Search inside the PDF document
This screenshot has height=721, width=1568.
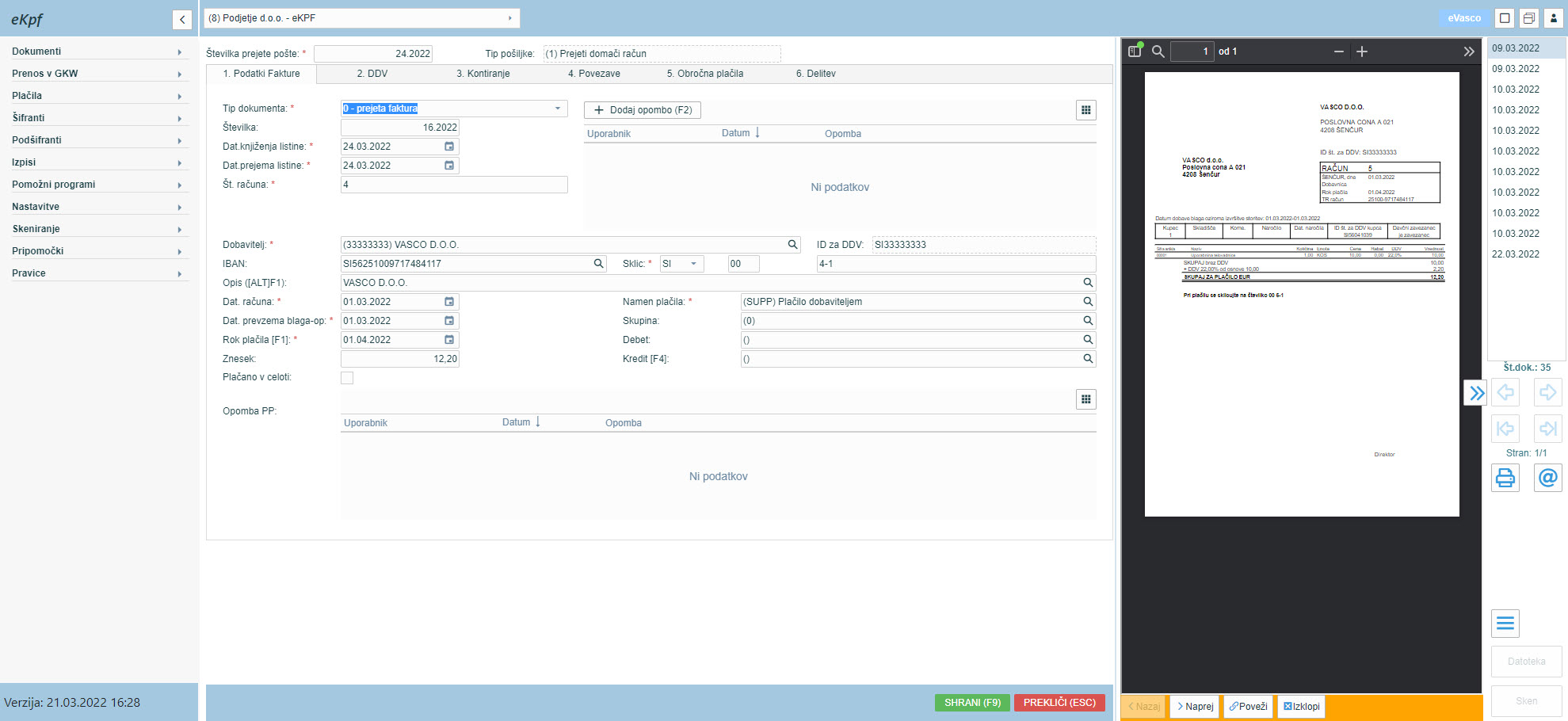point(1158,51)
